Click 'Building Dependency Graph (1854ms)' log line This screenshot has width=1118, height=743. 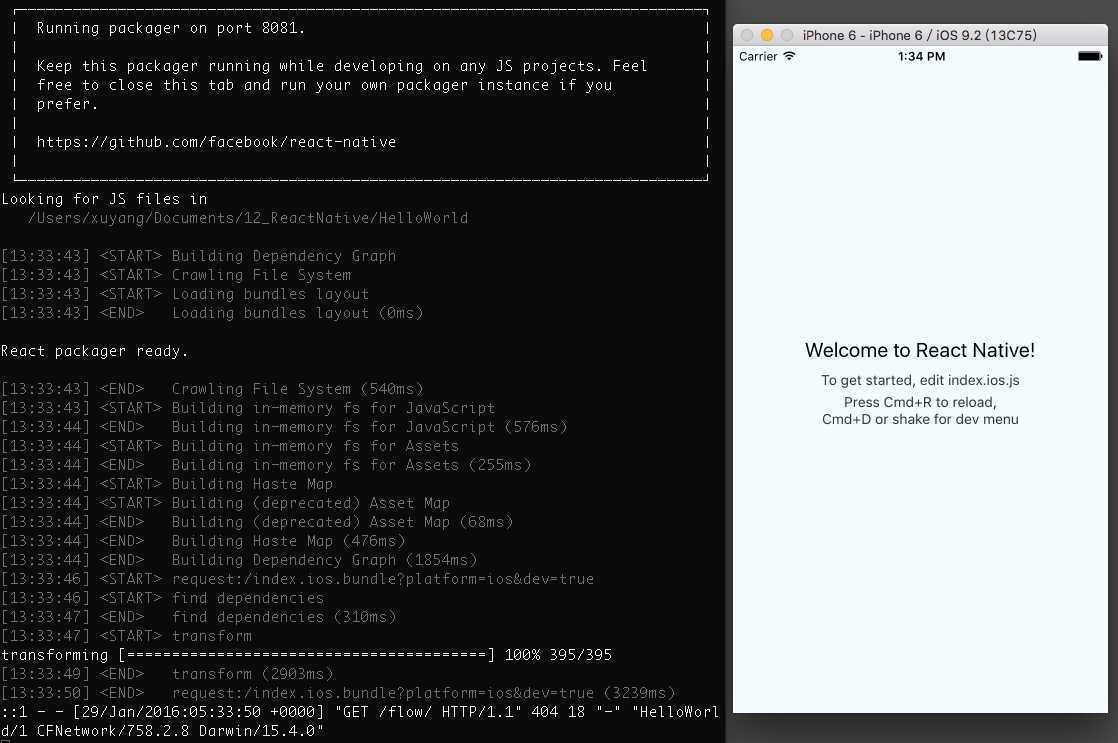(x=240, y=560)
